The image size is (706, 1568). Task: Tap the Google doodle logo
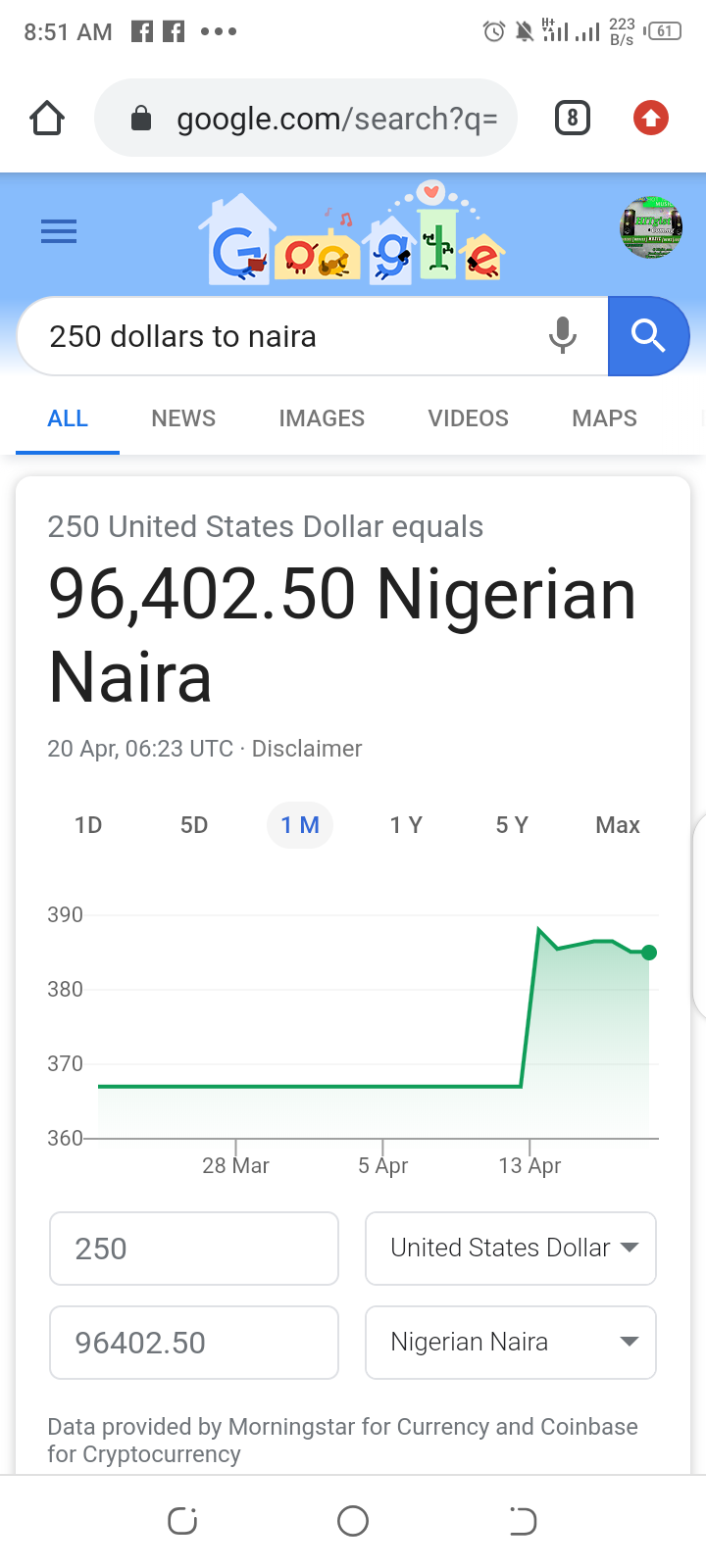[353, 233]
